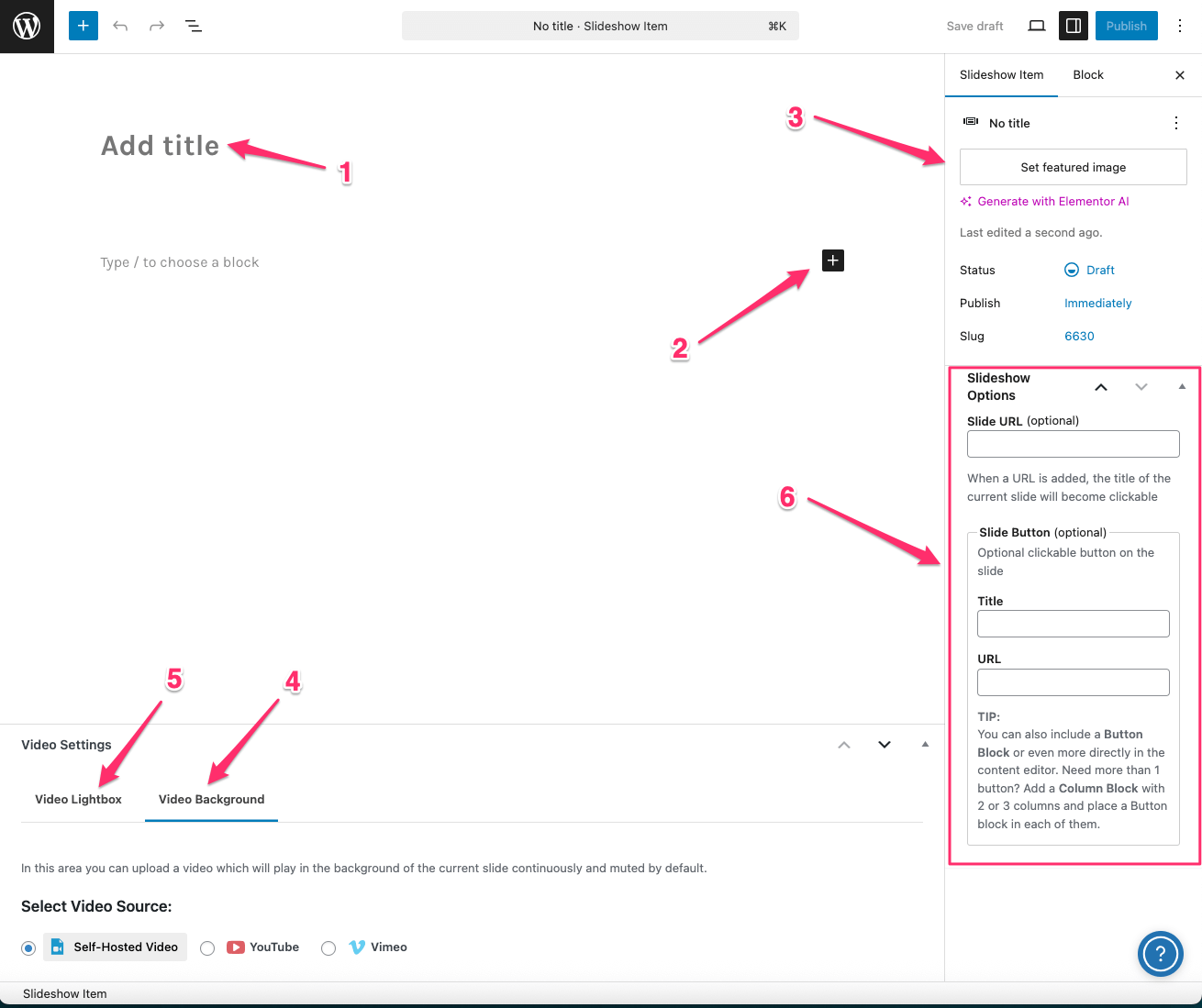Select the YouTube video source option
Image resolution: width=1202 pixels, height=1008 pixels.
(208, 947)
